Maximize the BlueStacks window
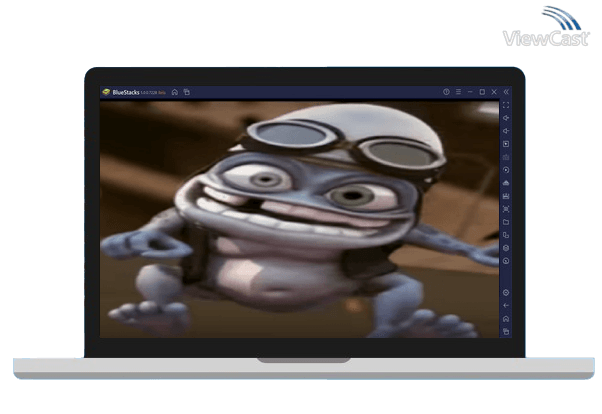Screen dimensions: 602x414 click(482, 92)
